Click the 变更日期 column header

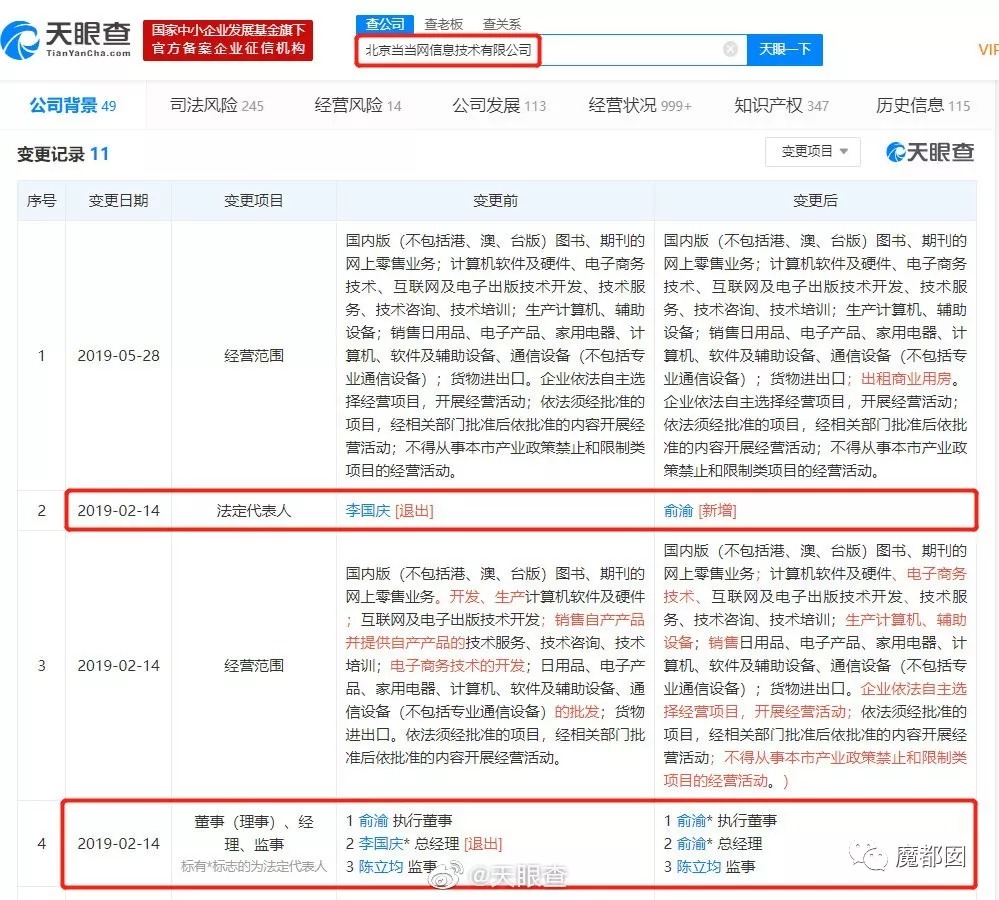click(119, 201)
